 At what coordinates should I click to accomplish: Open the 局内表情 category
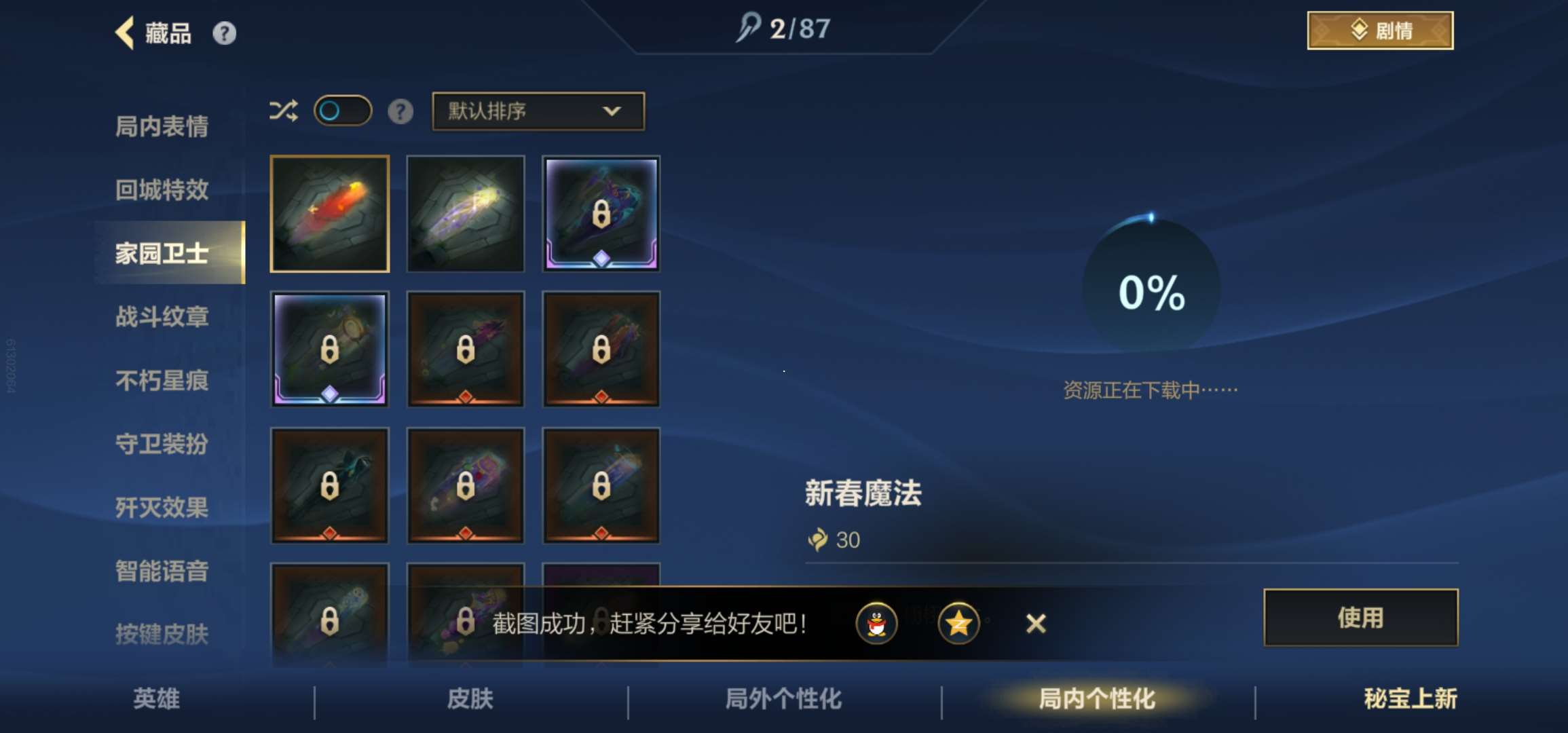click(x=162, y=126)
